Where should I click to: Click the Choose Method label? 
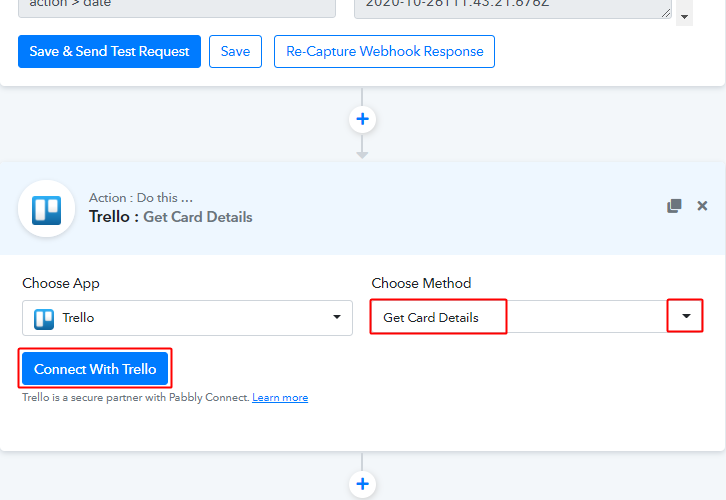click(x=421, y=283)
